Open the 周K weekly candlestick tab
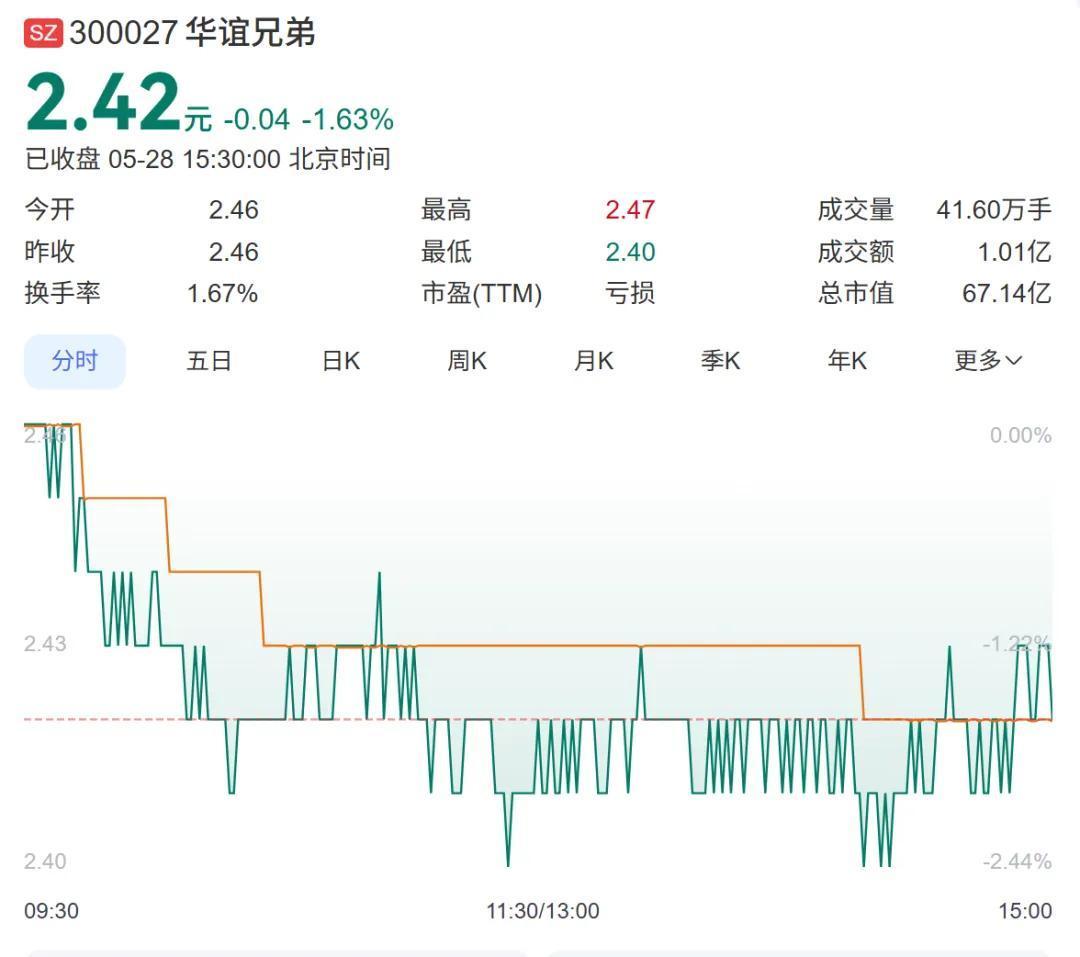Screen dimensions: 1080x957 [467, 361]
